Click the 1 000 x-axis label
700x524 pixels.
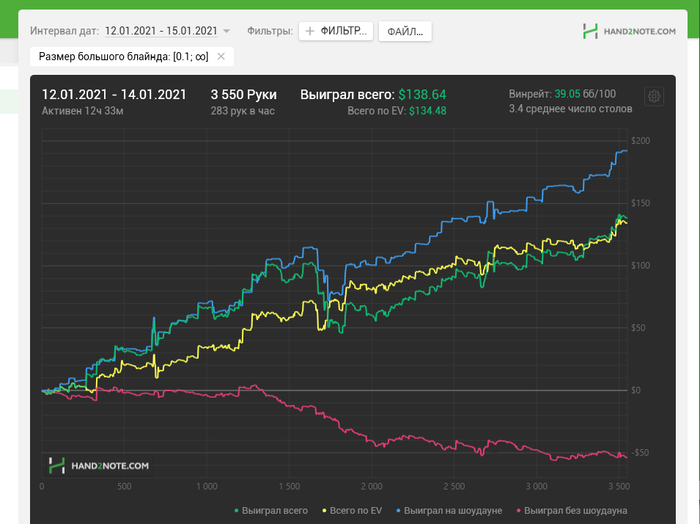tap(207, 487)
